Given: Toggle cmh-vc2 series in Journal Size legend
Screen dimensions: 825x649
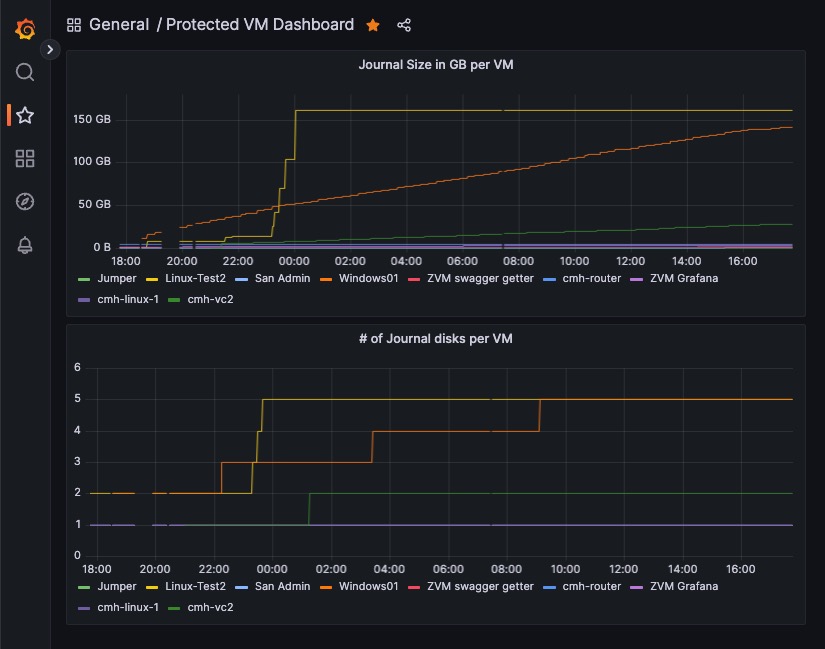Looking at the screenshot, I should point(210,299).
